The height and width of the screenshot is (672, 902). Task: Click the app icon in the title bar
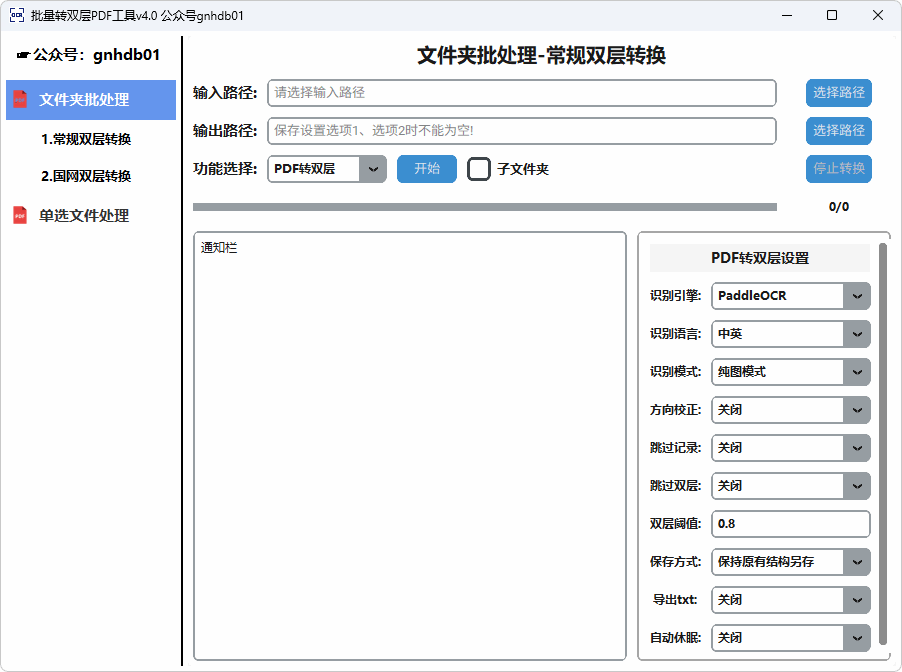point(17,16)
